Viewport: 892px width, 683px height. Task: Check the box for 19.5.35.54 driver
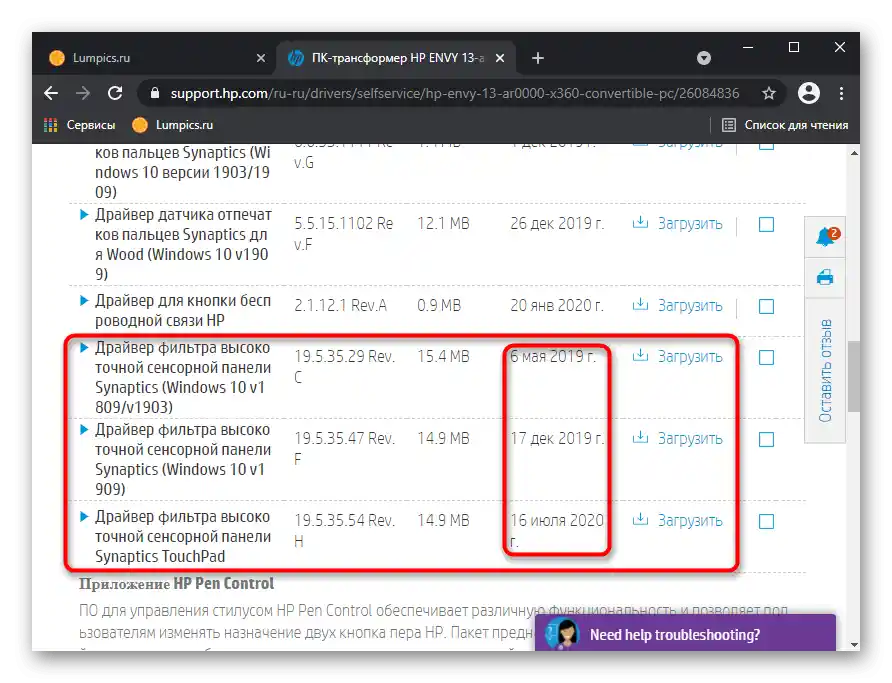(766, 521)
